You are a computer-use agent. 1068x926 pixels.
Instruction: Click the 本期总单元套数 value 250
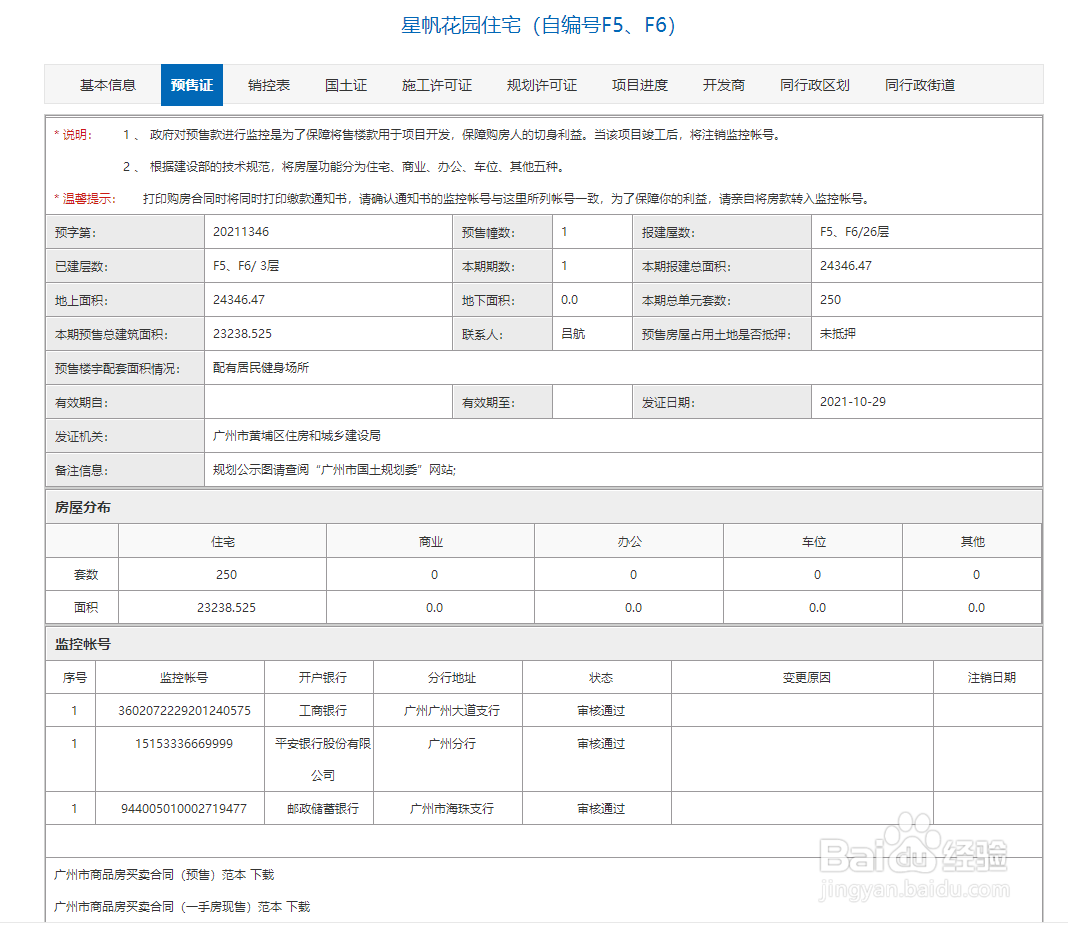coord(830,300)
